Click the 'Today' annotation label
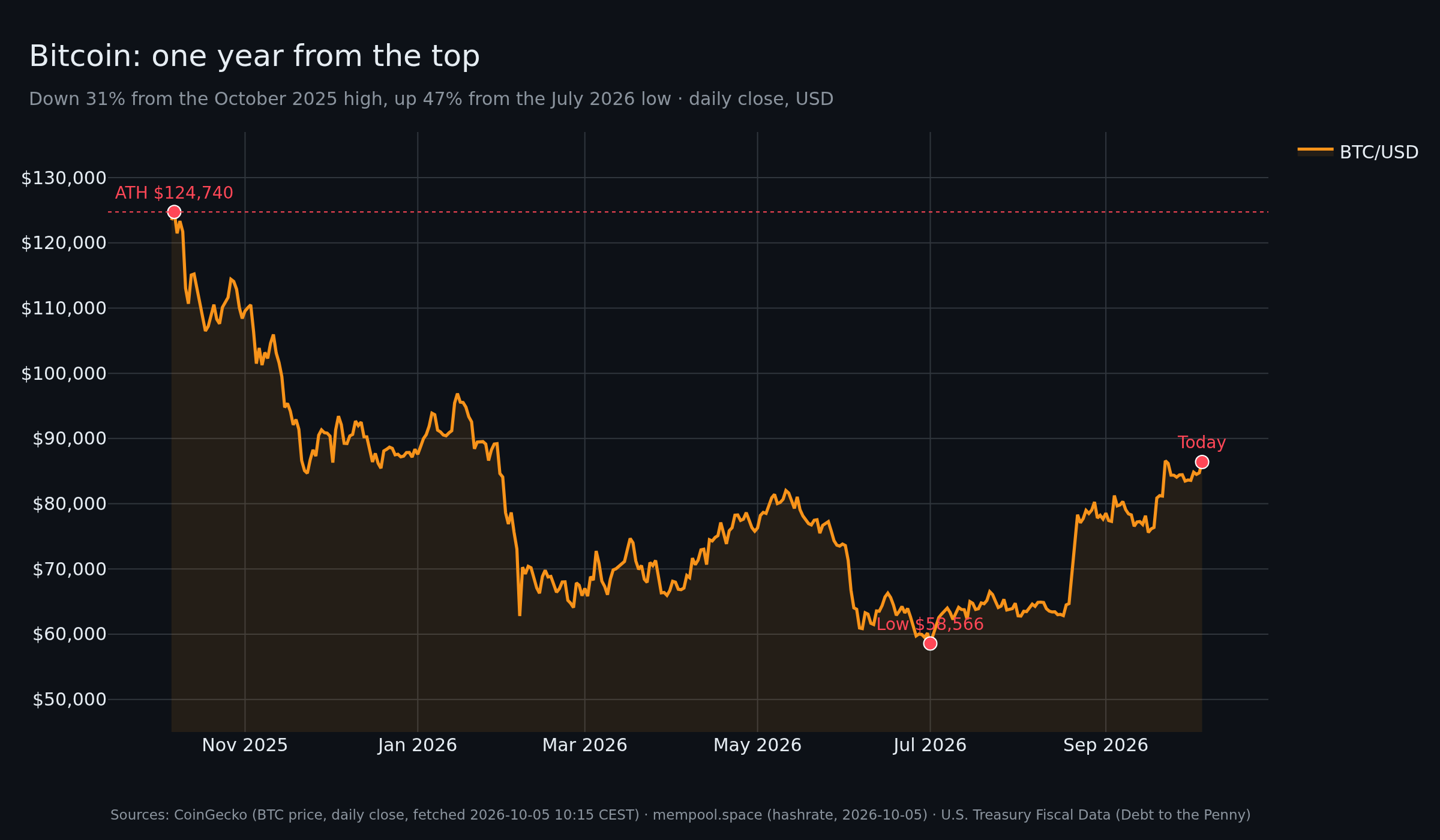The image size is (1440, 840). point(1202,443)
